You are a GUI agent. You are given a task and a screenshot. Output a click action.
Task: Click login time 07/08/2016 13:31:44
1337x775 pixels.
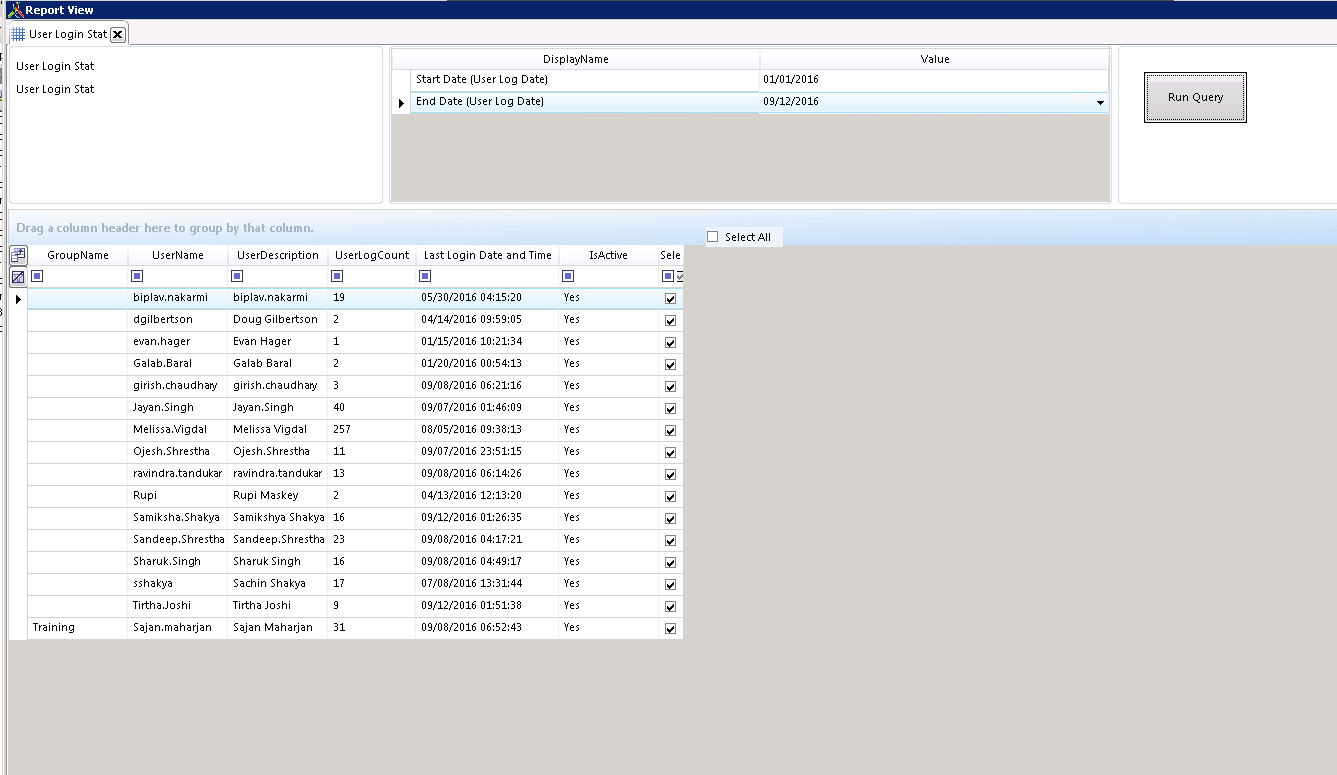488,584
